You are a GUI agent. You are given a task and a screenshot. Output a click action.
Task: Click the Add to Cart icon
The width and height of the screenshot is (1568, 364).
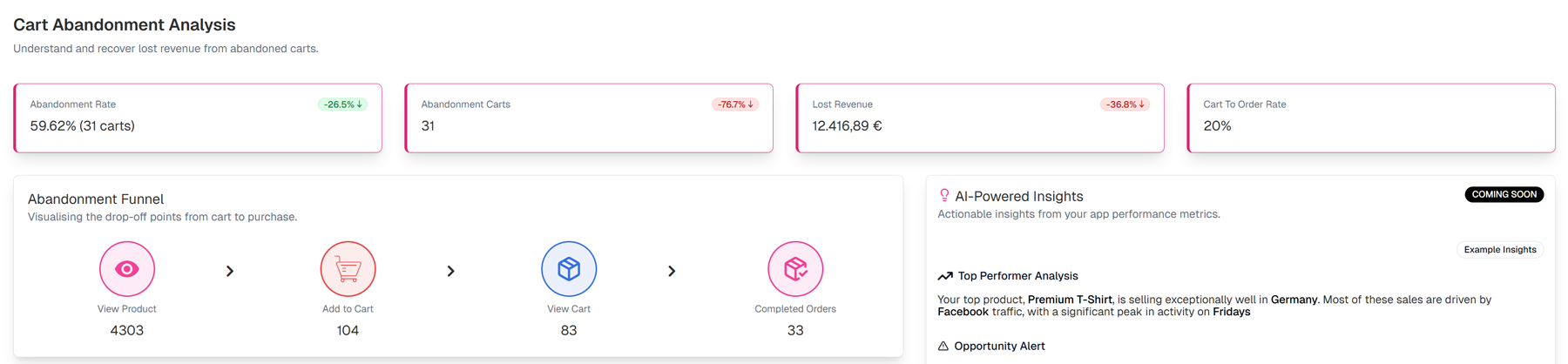coord(348,269)
